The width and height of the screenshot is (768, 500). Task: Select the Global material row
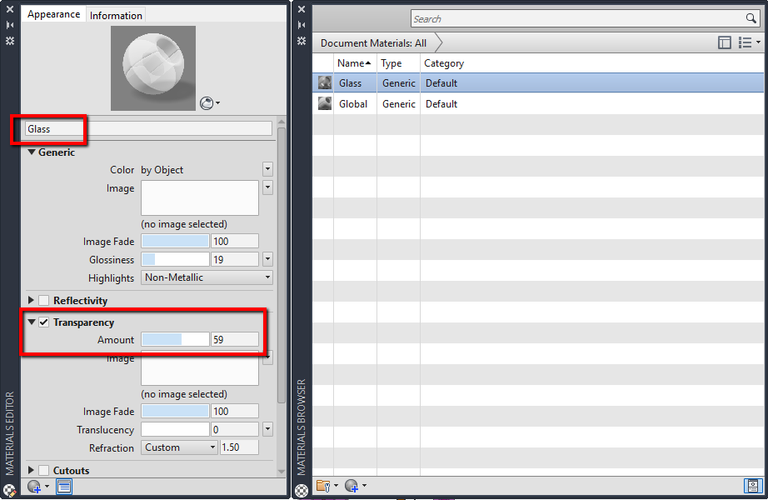(352, 104)
